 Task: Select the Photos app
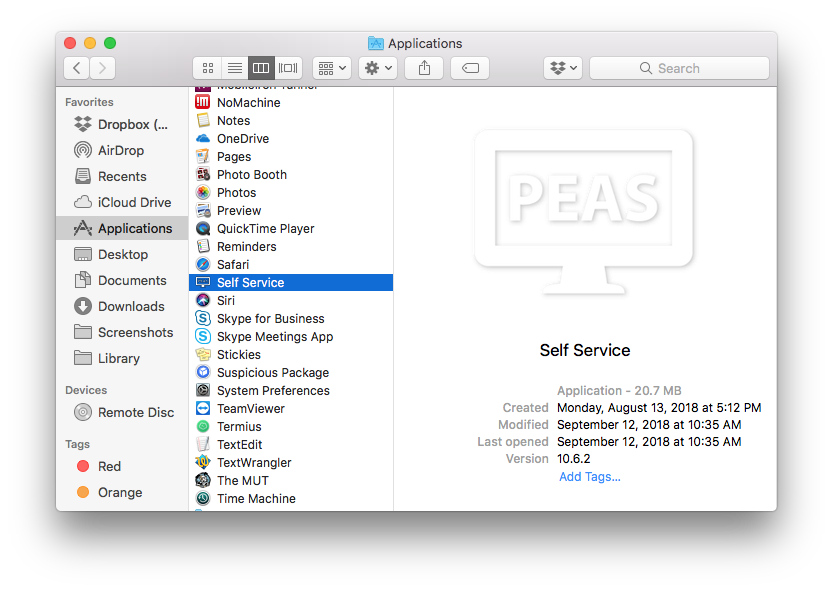point(291,193)
